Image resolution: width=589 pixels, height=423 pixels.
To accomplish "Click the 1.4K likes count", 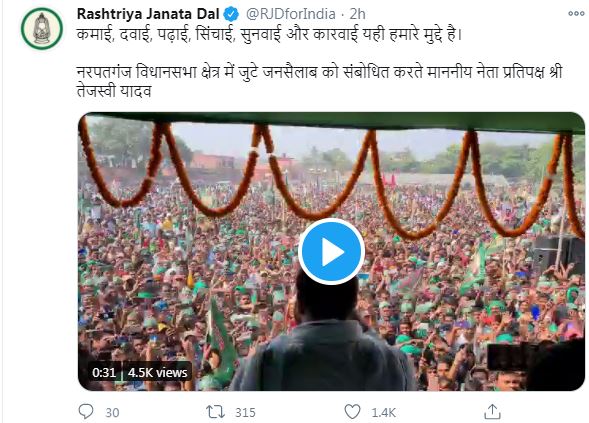I will point(384,412).
